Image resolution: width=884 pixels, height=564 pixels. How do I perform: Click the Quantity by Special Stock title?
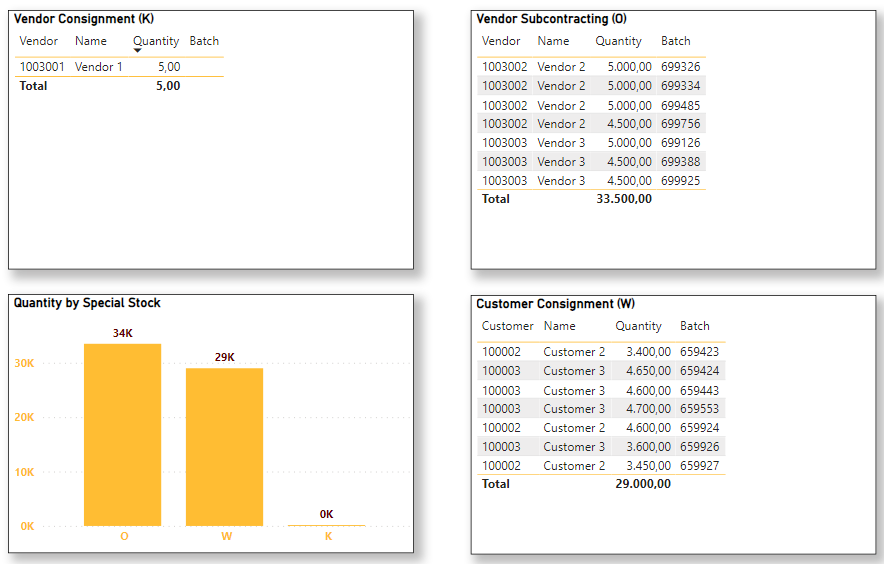(x=87, y=303)
